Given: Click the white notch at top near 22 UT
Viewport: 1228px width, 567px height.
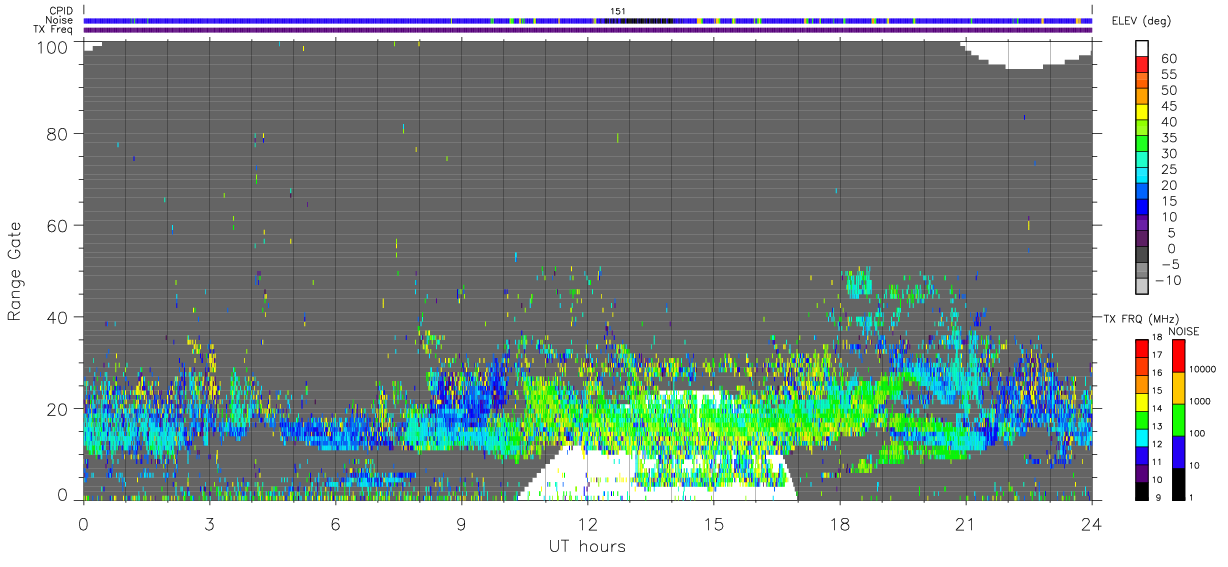Looking at the screenshot, I should coord(1025,52).
